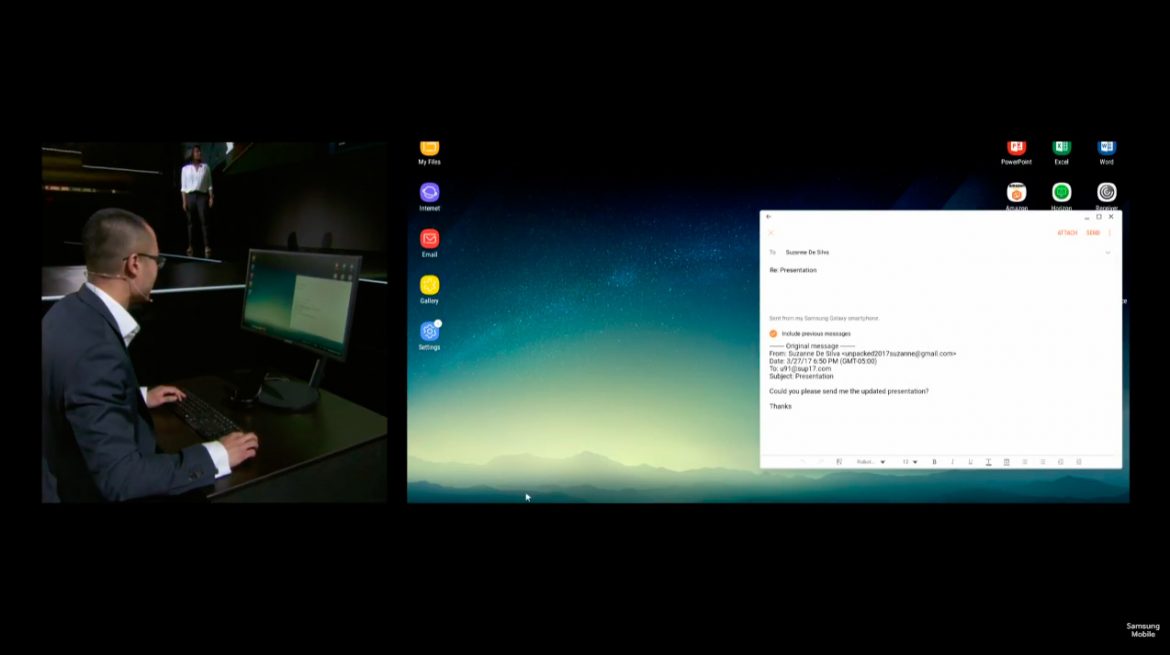
Task: Open the Gallery app icon
Action: [x=429, y=289]
